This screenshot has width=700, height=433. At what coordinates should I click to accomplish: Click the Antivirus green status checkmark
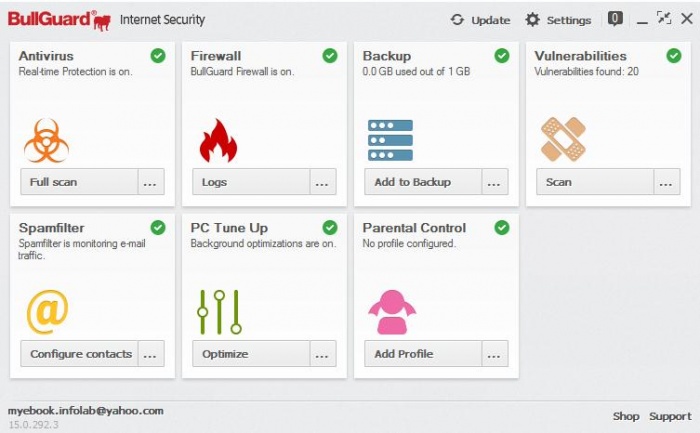click(x=158, y=56)
